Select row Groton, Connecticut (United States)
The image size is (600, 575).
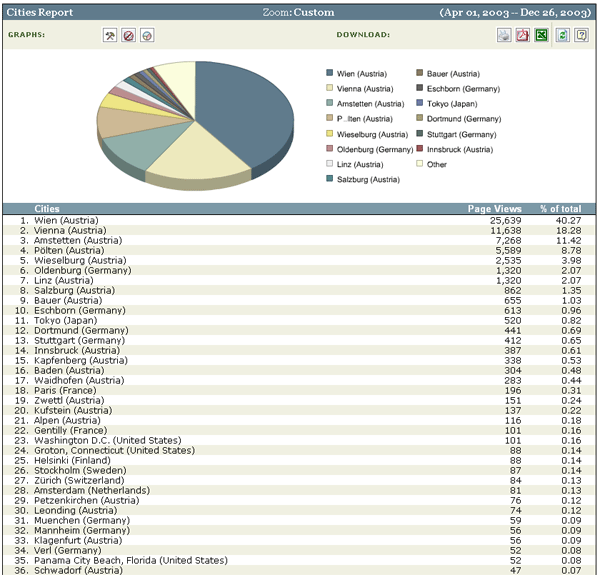[x=299, y=450]
